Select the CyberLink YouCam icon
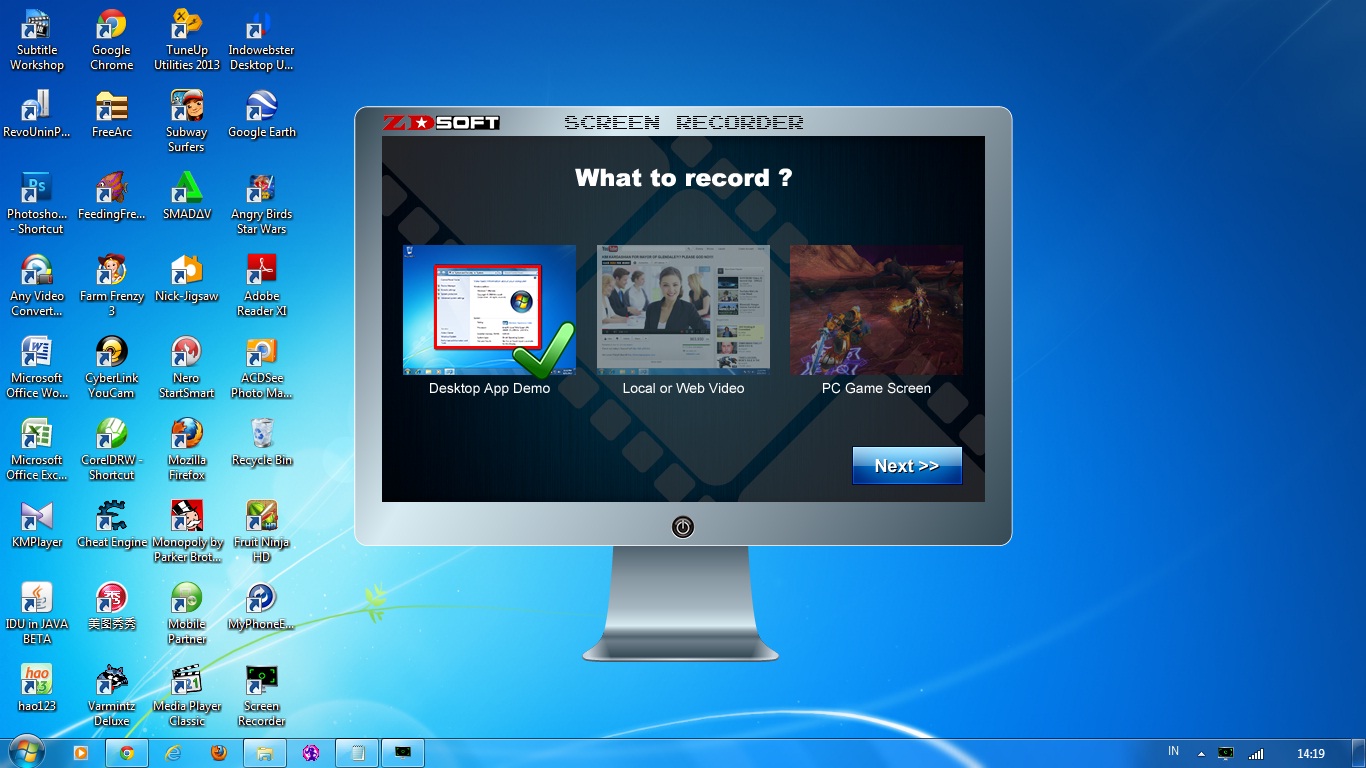This screenshot has width=1366, height=768. click(x=112, y=367)
